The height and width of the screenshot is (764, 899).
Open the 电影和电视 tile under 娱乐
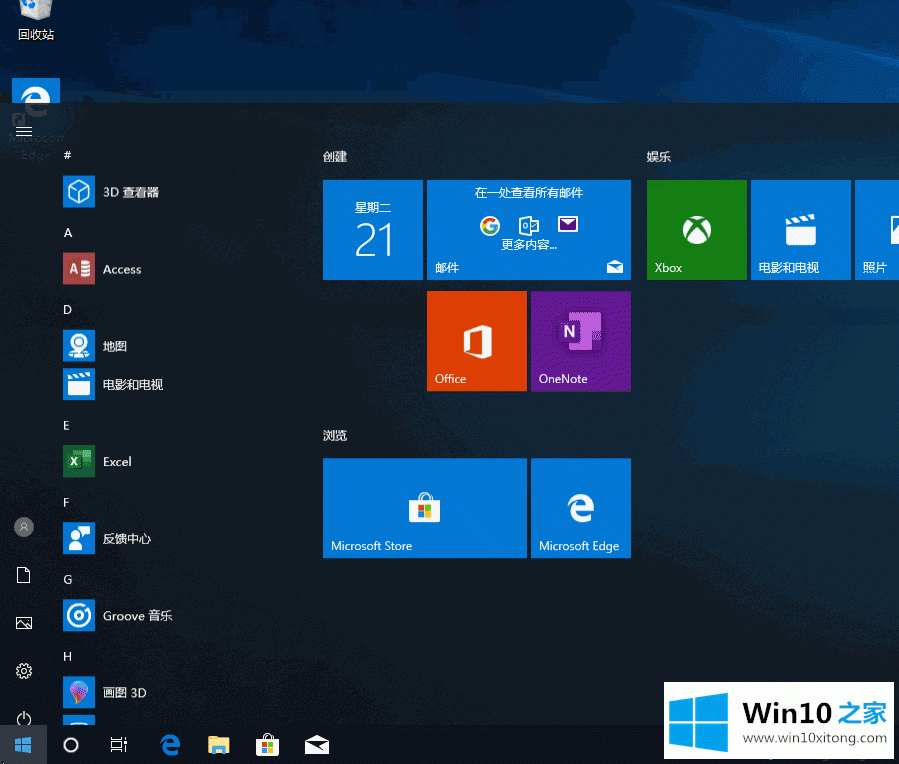pyautogui.click(x=800, y=230)
